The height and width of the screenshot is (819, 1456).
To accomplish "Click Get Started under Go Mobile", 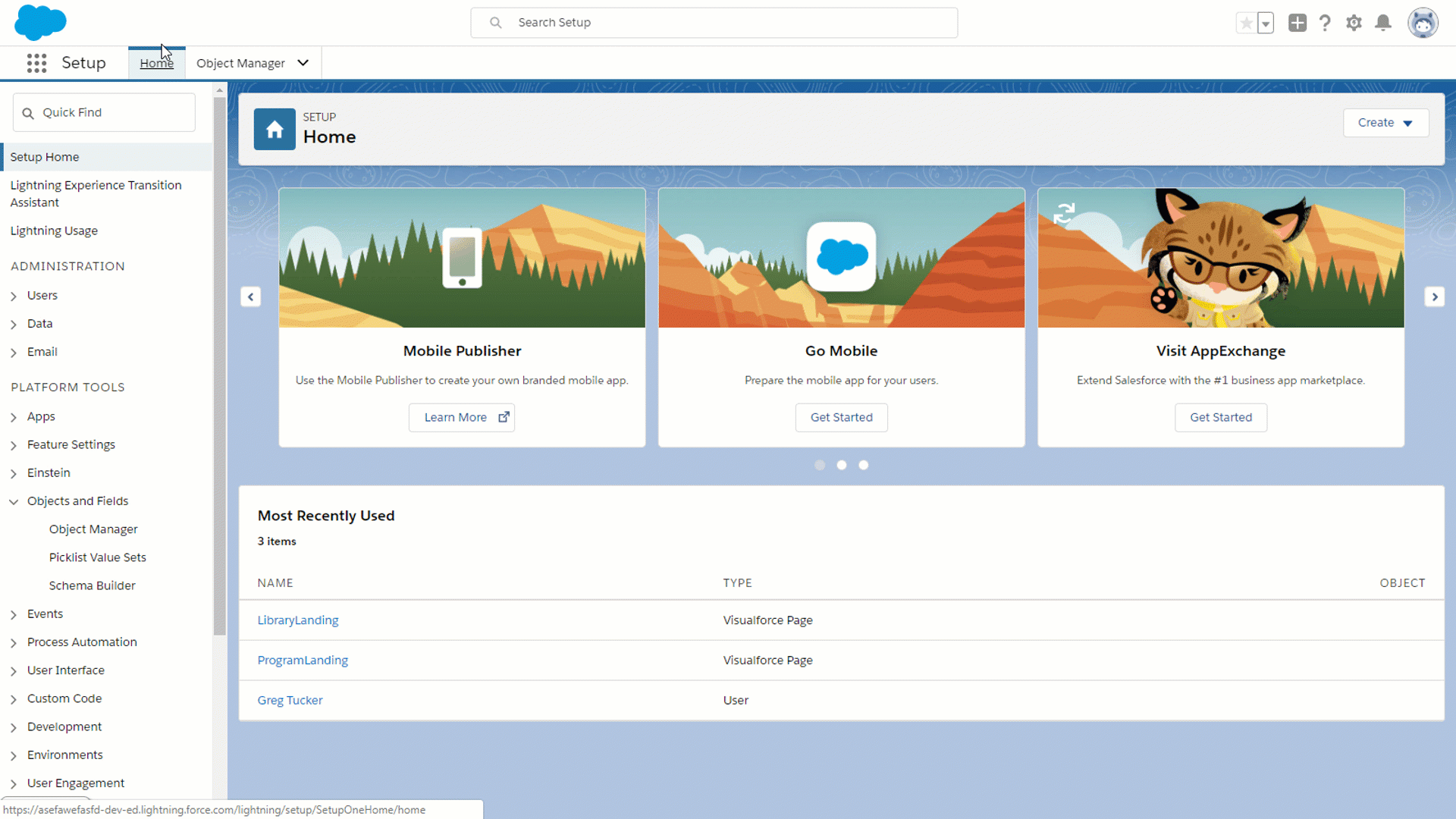I will coord(842,417).
